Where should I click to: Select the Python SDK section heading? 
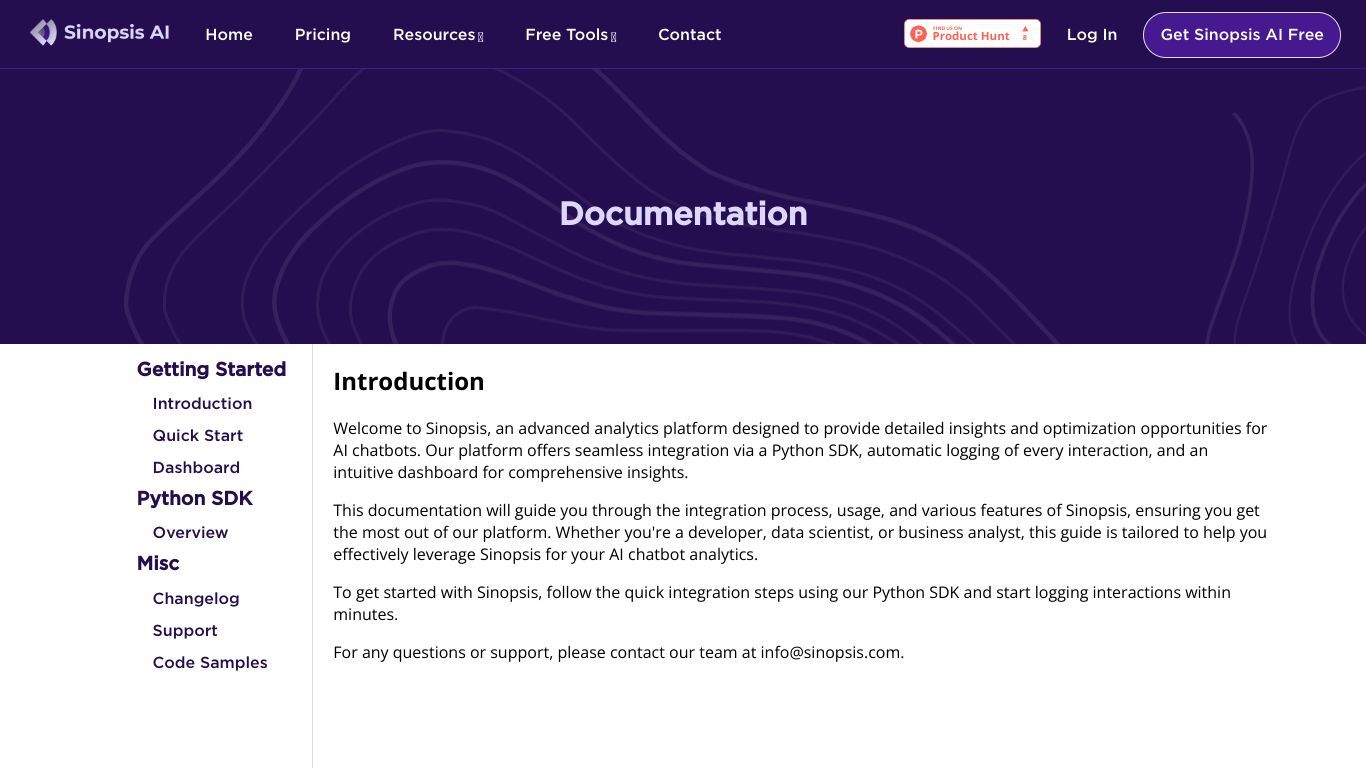[x=195, y=498]
